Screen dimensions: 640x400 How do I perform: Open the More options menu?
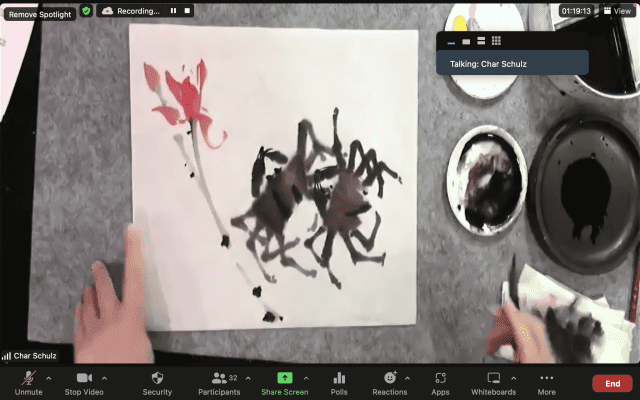(547, 383)
